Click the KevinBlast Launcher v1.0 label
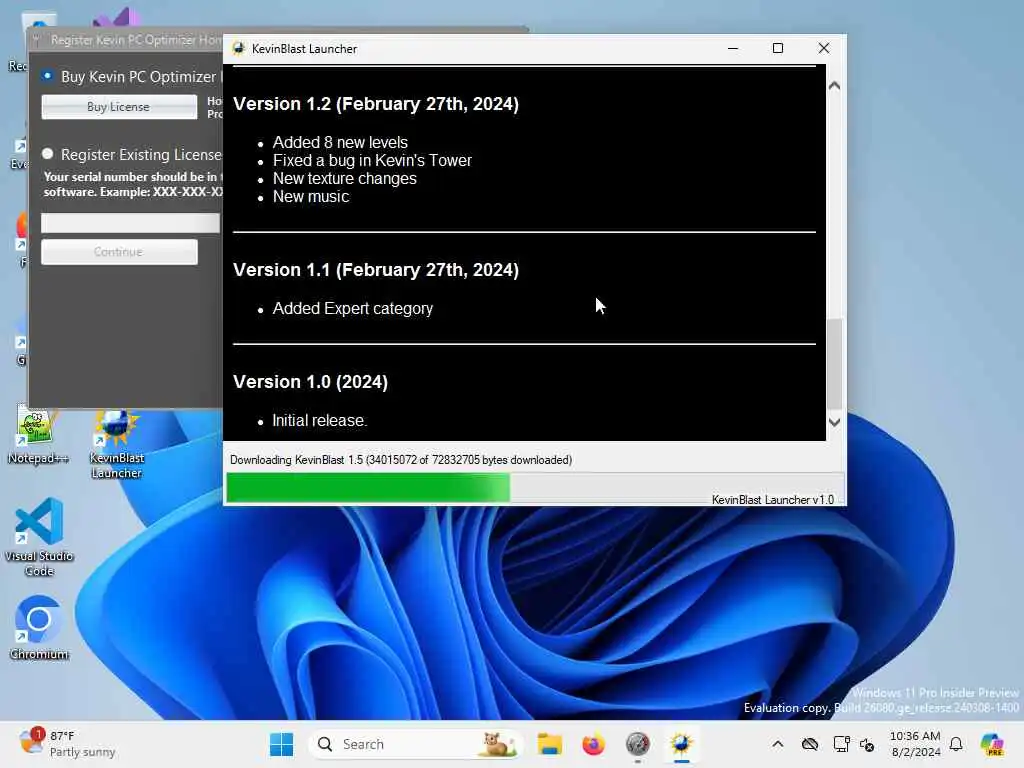The width and height of the screenshot is (1024, 768). coord(773,500)
